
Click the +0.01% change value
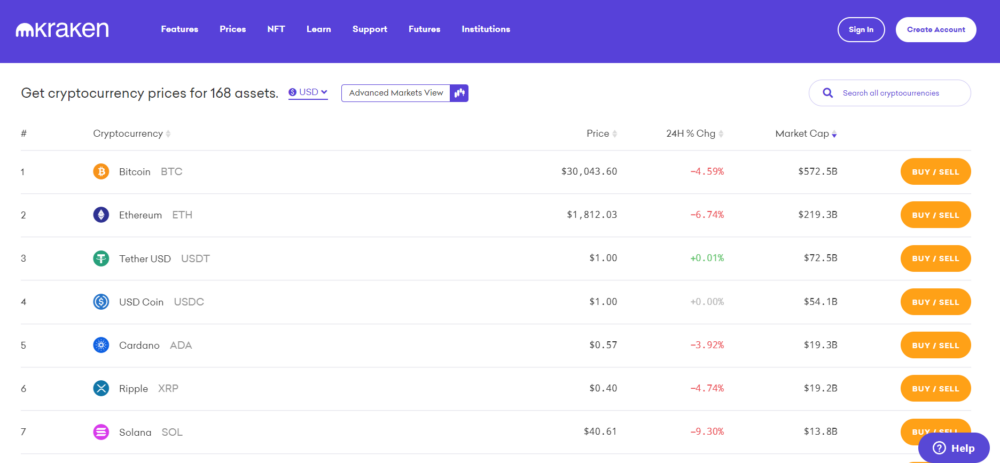[x=707, y=258]
